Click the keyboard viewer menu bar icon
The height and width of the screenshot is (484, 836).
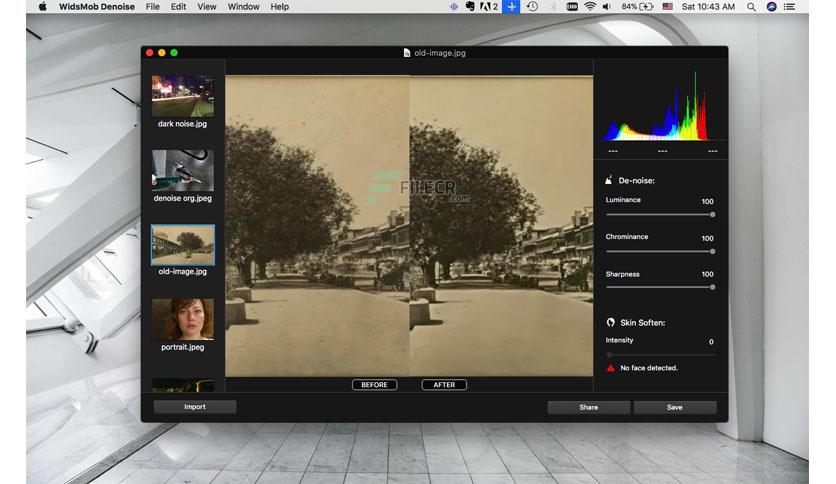tap(572, 6)
